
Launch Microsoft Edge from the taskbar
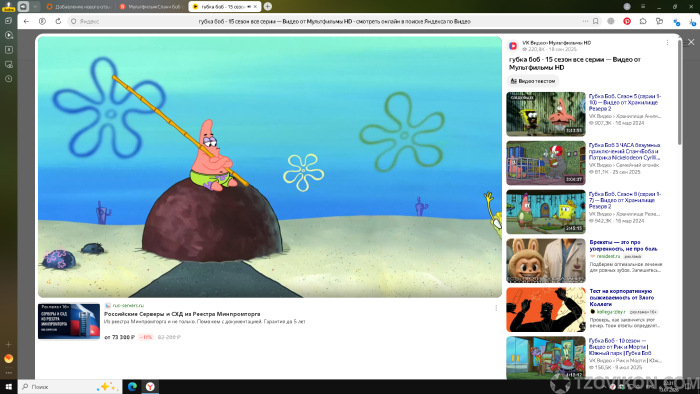tap(132, 387)
